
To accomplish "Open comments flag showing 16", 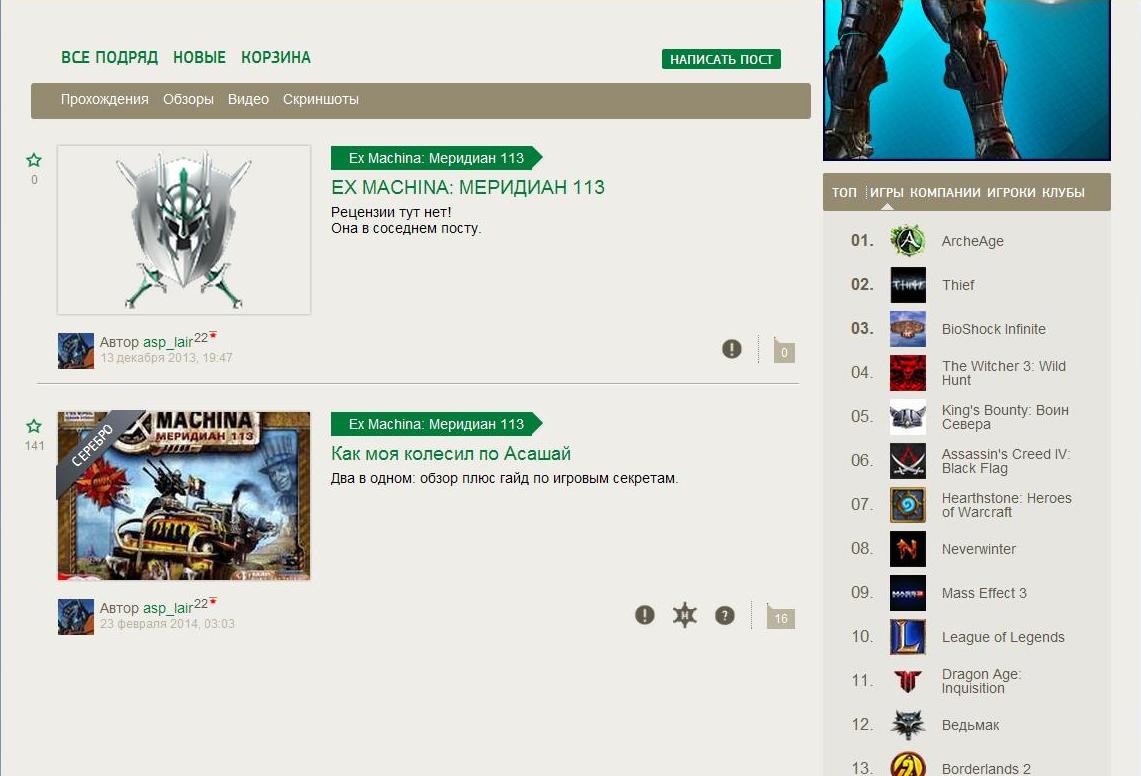I will [x=781, y=617].
